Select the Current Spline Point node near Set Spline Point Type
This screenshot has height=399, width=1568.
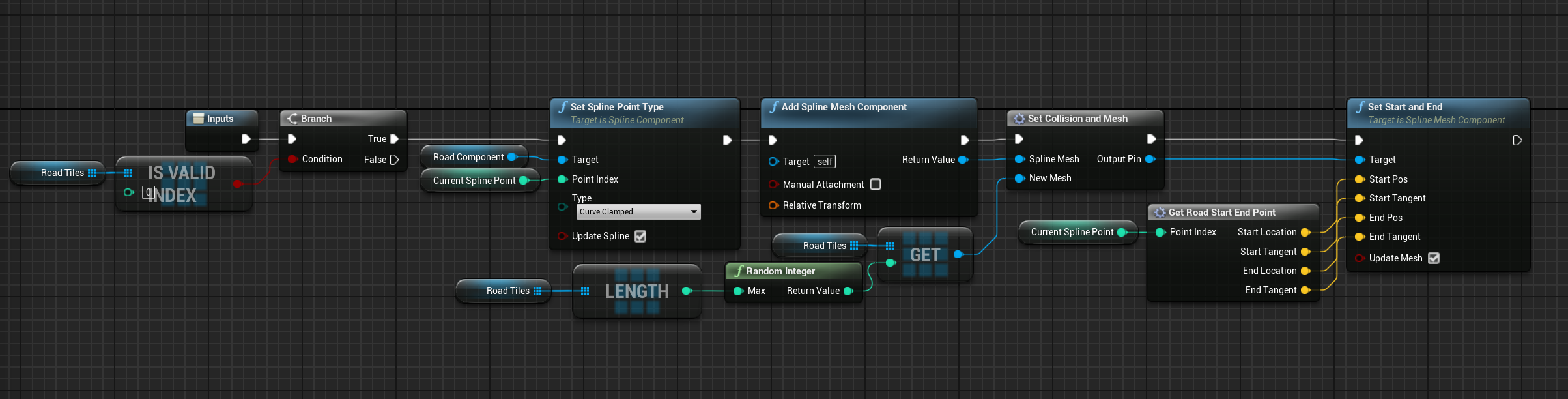click(480, 181)
